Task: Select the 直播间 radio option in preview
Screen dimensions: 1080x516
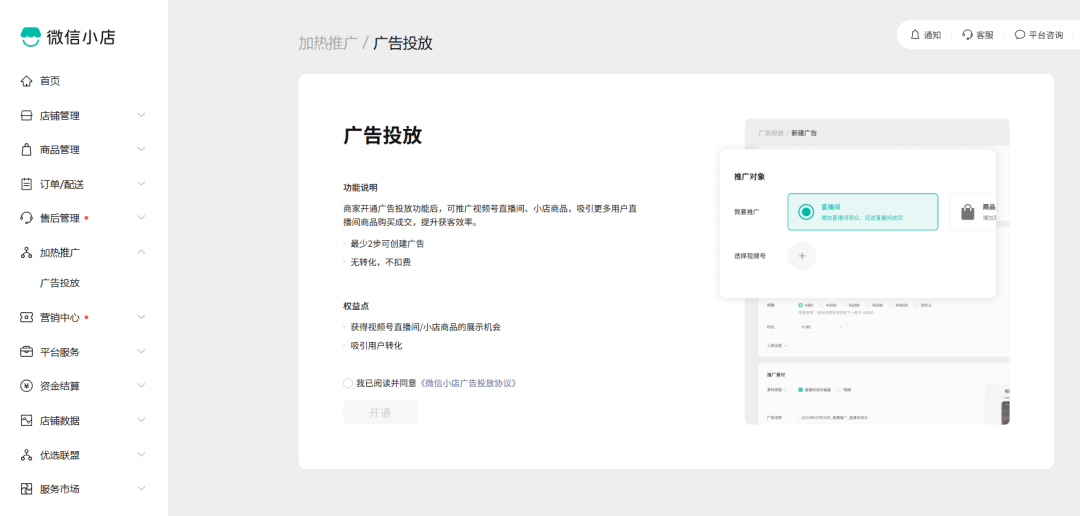Action: tap(806, 211)
